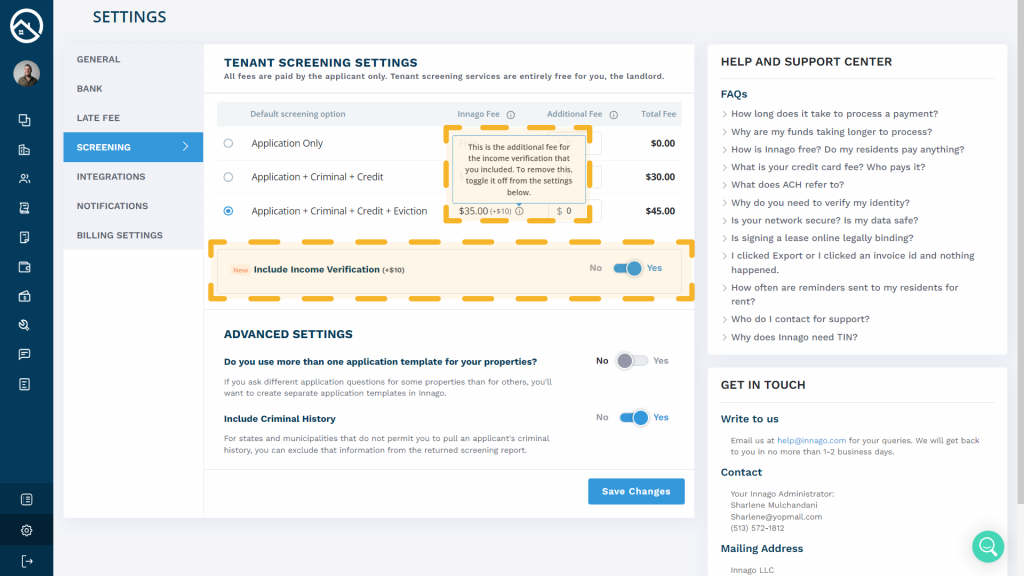Expand FAQ about Innago being free

coord(847,150)
